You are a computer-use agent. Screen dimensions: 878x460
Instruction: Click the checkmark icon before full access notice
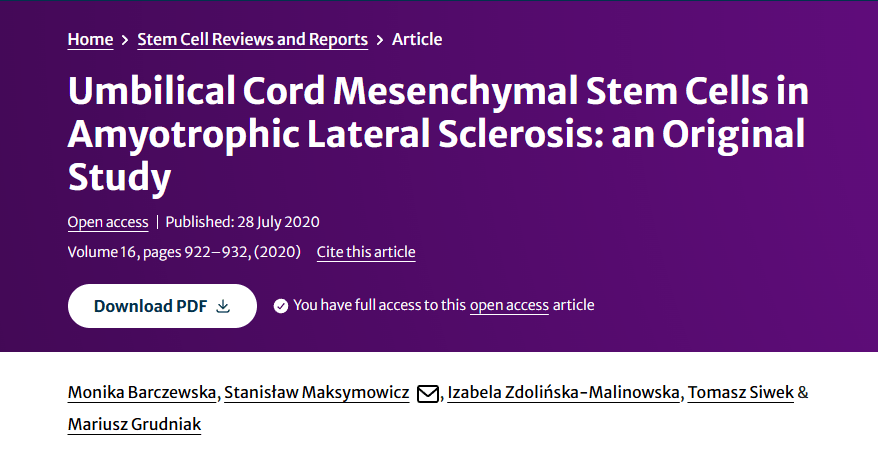[281, 305]
